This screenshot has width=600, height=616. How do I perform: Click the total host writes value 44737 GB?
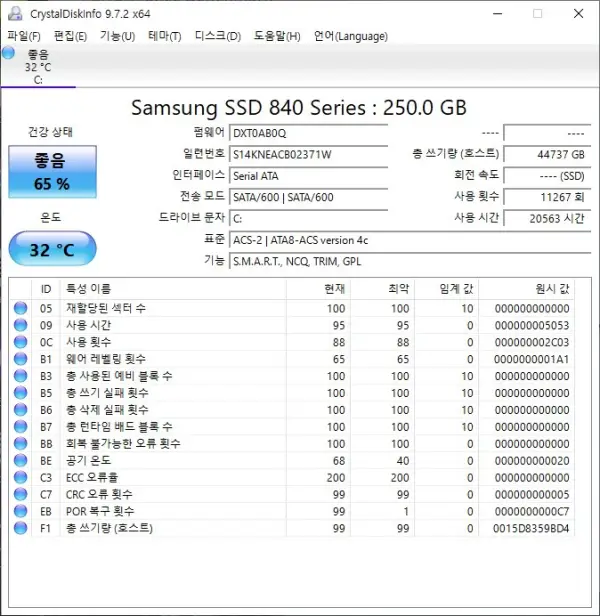coord(547,154)
